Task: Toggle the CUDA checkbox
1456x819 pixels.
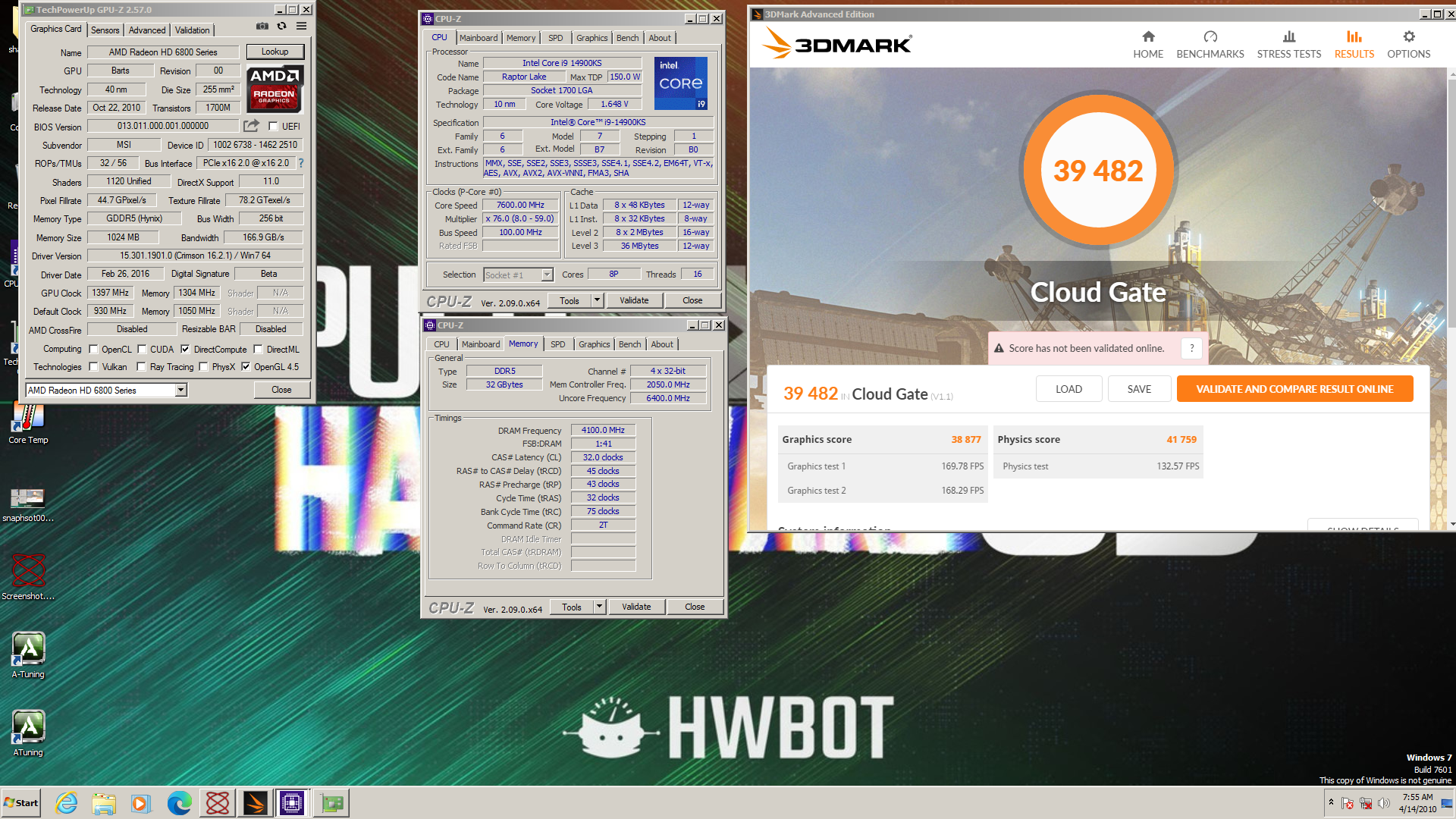Action: (x=142, y=349)
